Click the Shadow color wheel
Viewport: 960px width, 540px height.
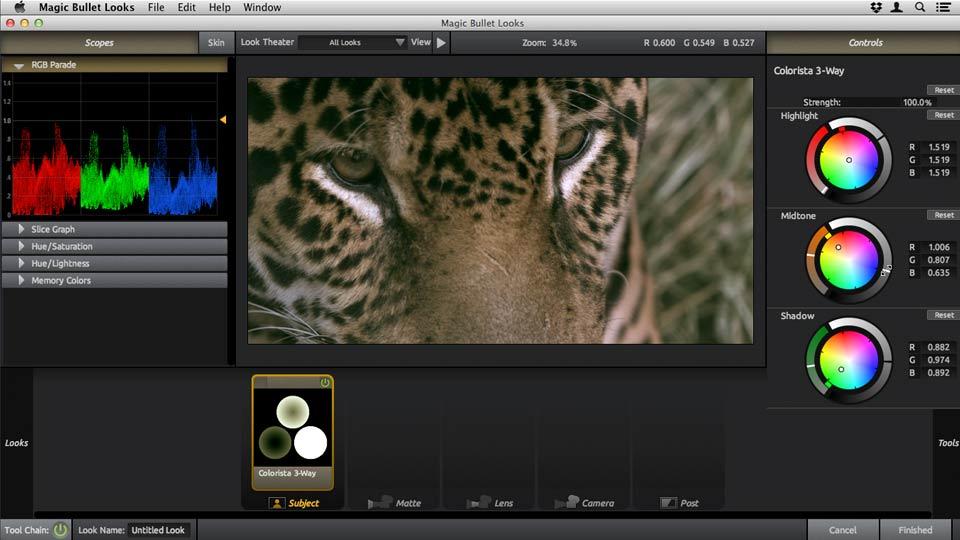(x=849, y=360)
